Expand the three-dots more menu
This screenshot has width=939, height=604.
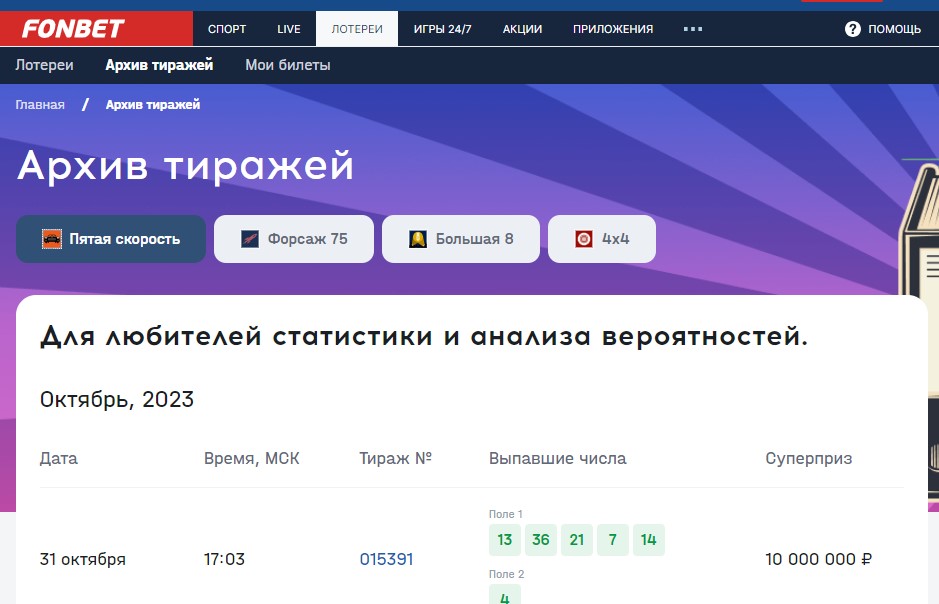coord(693,29)
